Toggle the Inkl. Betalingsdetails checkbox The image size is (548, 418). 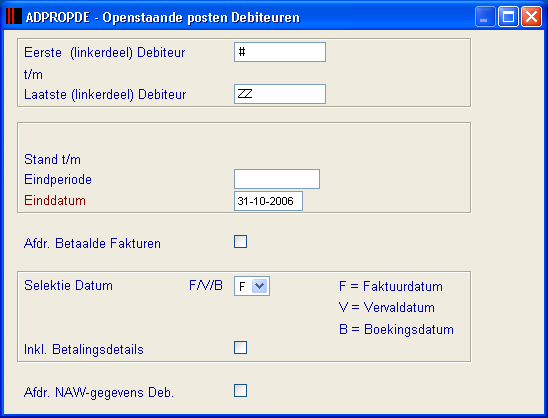pos(240,348)
